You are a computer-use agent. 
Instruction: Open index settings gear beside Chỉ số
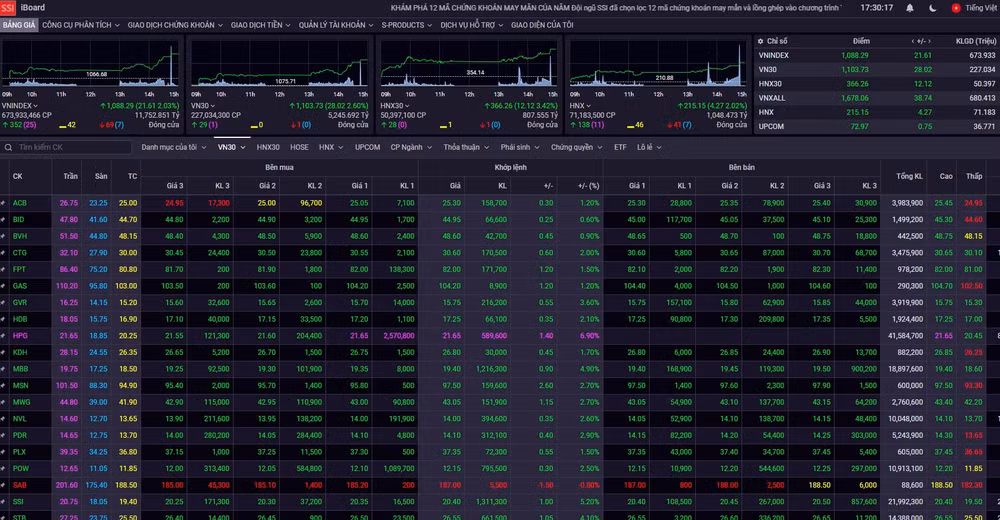(760, 41)
